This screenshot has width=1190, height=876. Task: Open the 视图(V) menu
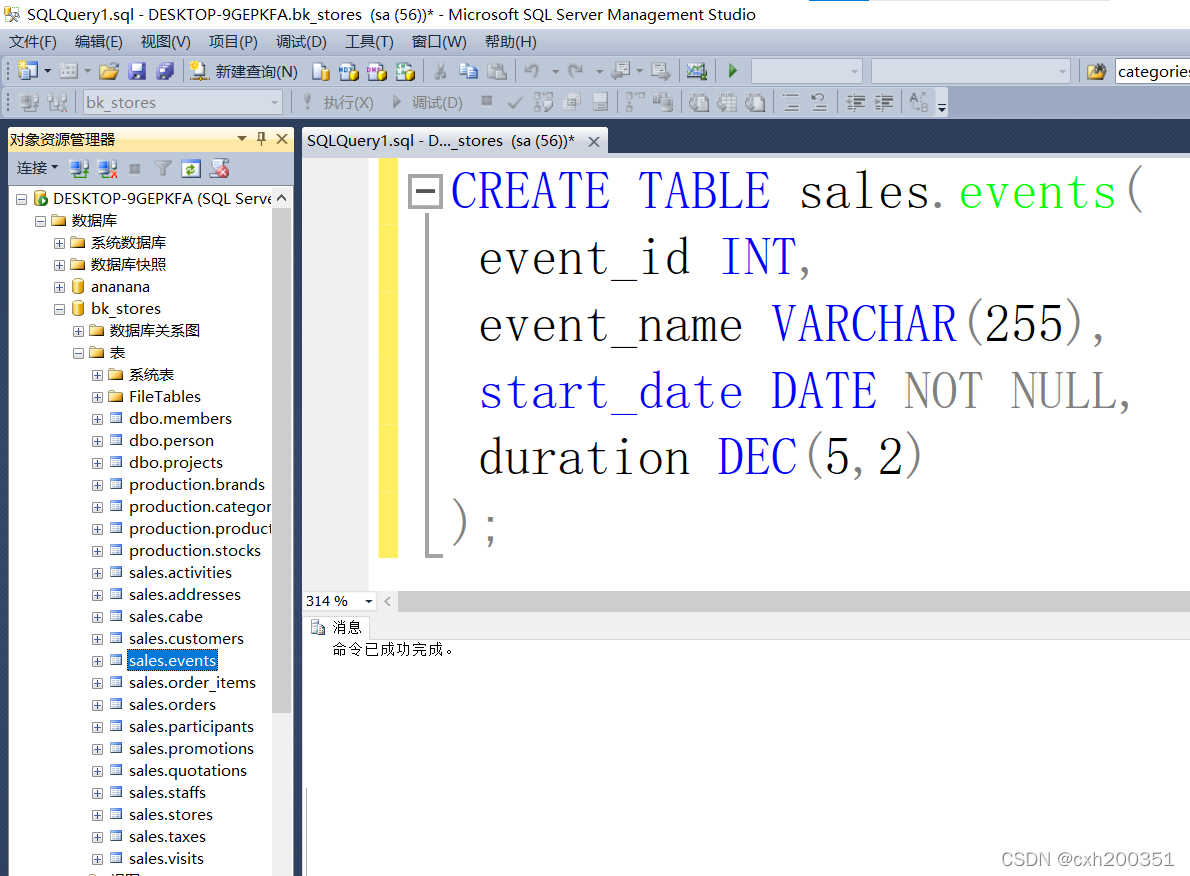(x=165, y=42)
